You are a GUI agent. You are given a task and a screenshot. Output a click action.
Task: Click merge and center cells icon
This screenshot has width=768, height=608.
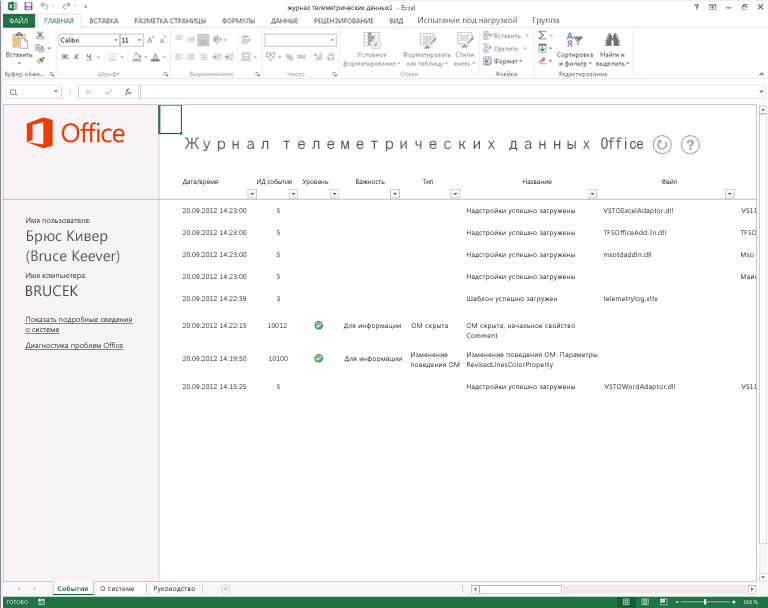tap(246, 57)
